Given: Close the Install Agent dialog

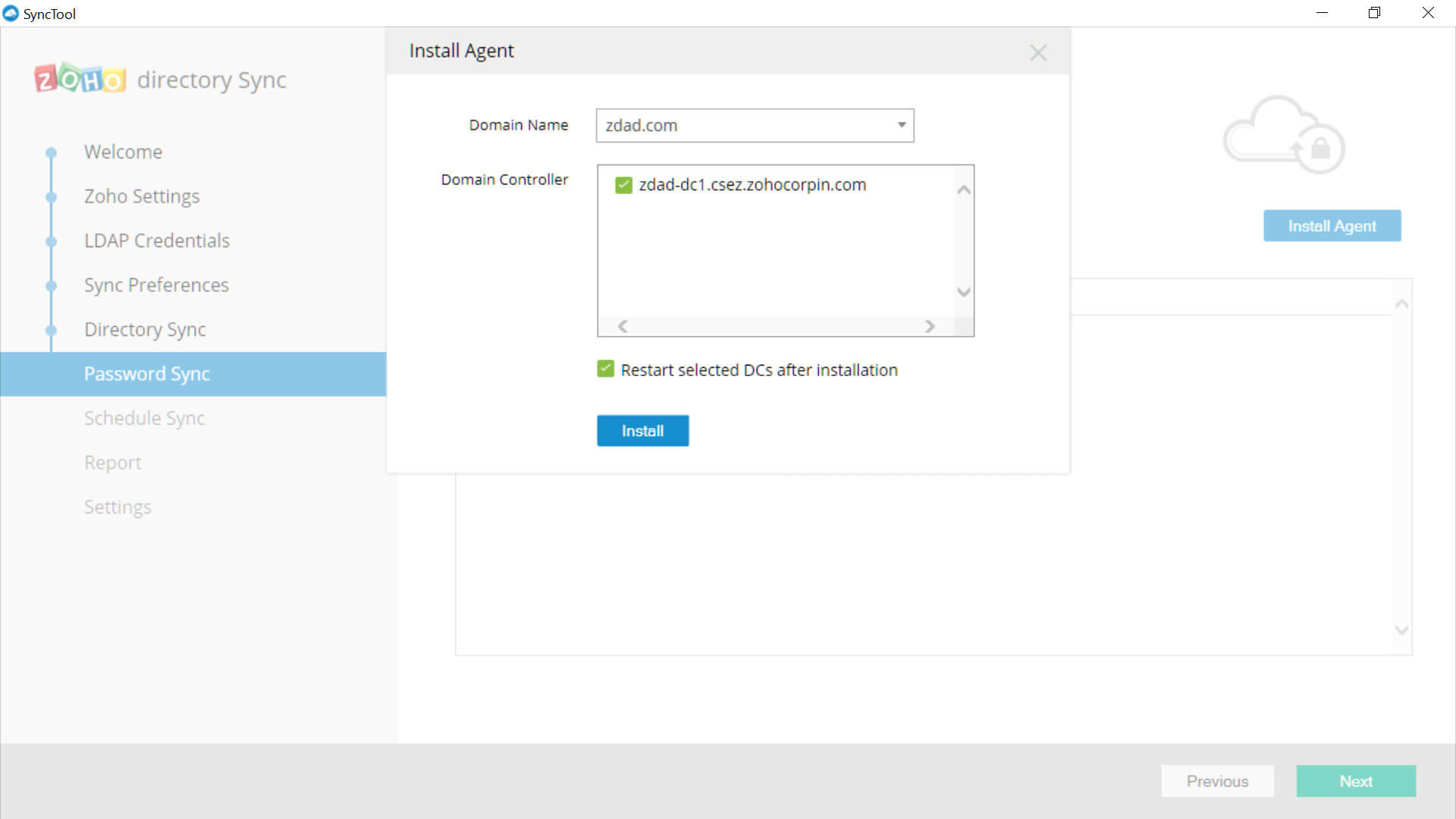Looking at the screenshot, I should point(1037,52).
